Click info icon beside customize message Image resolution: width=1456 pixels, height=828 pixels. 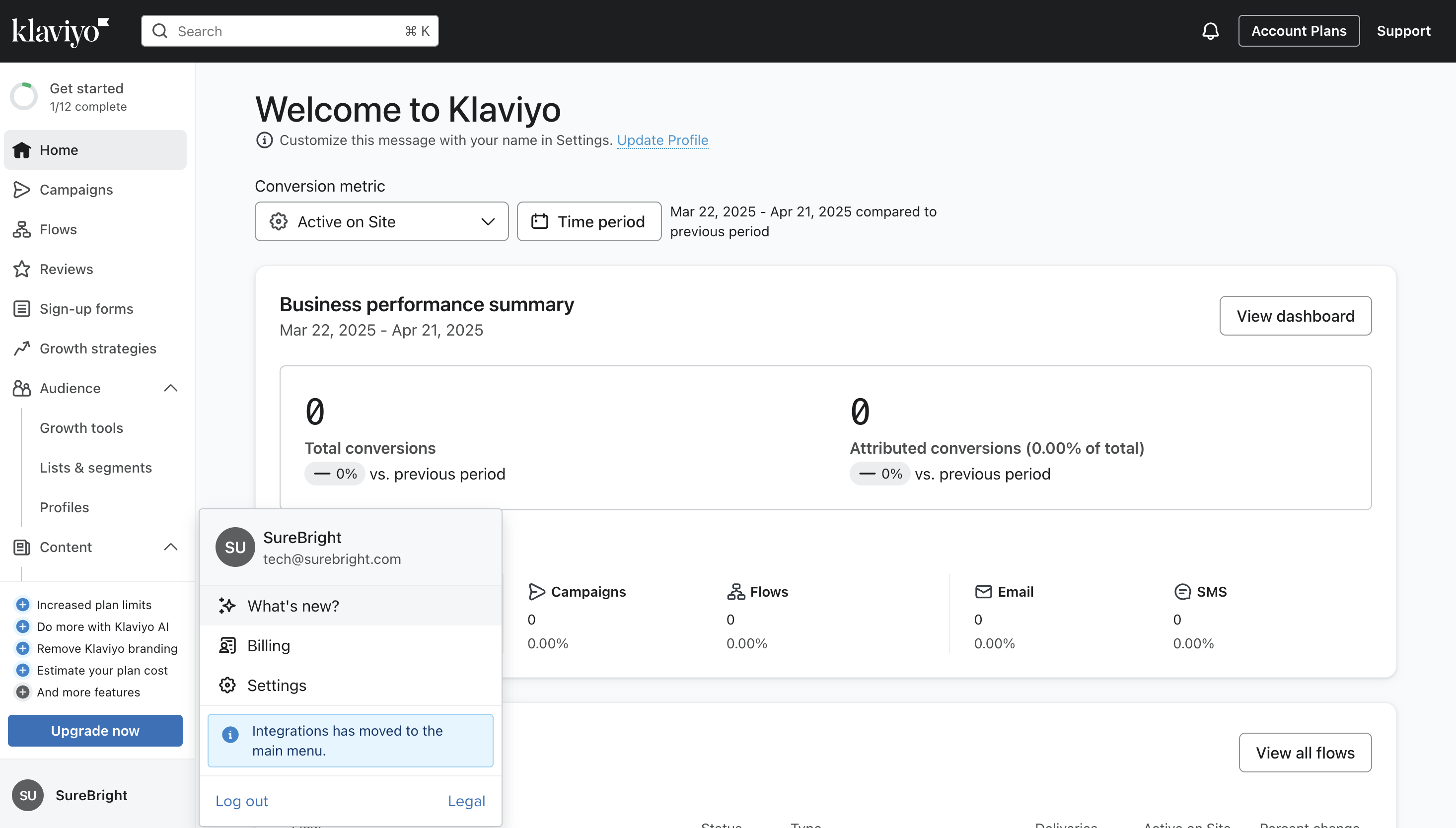tap(264, 140)
